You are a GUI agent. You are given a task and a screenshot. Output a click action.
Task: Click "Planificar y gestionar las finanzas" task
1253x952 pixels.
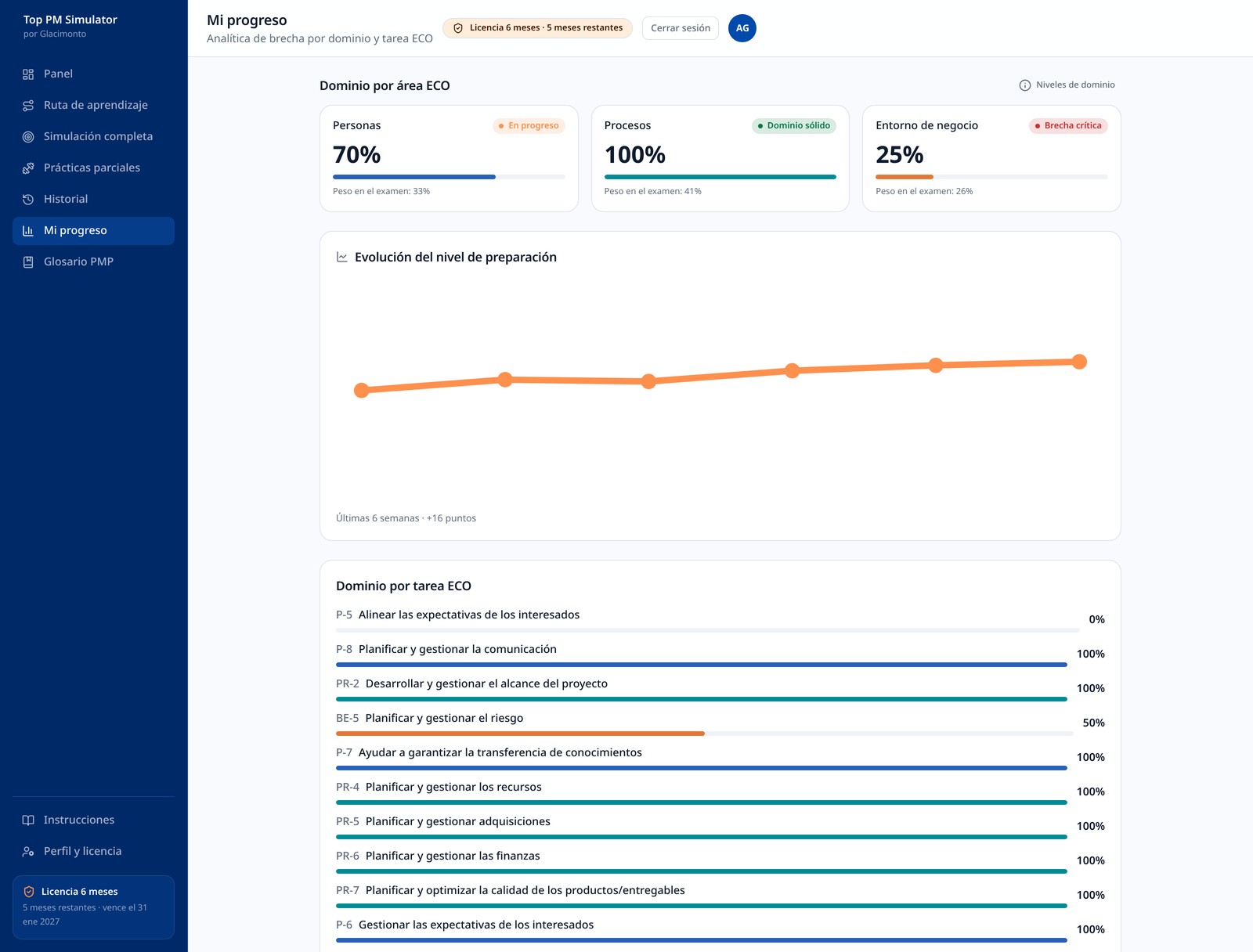pyautogui.click(x=453, y=856)
